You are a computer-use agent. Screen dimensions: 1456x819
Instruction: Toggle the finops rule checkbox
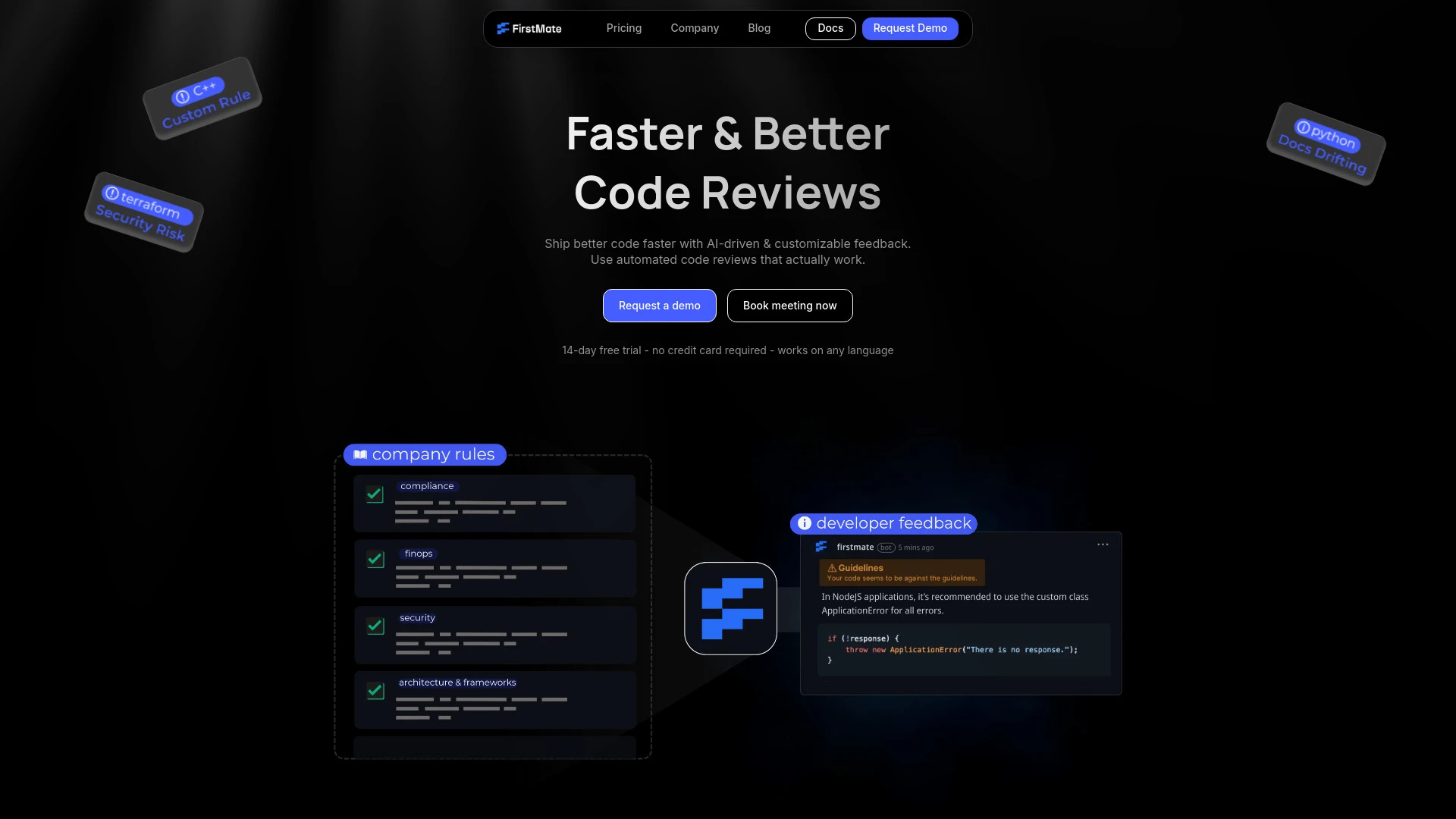375,559
